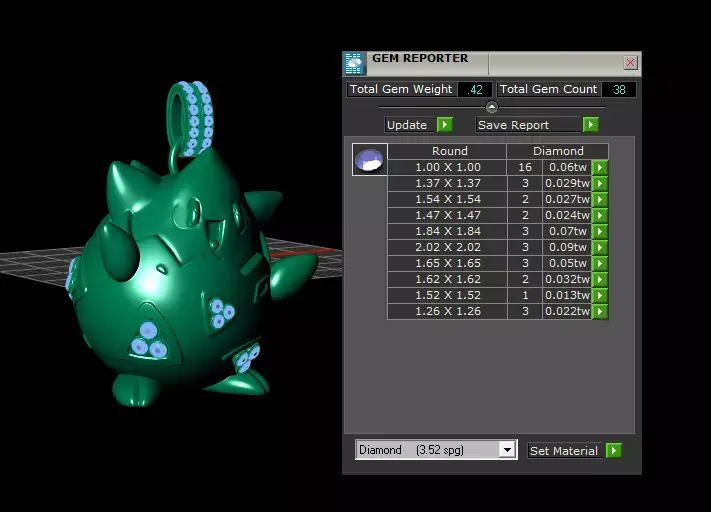Select the 1.26 X 1.26 size cell
Image resolution: width=711 pixels, height=512 pixels.
pos(447,311)
